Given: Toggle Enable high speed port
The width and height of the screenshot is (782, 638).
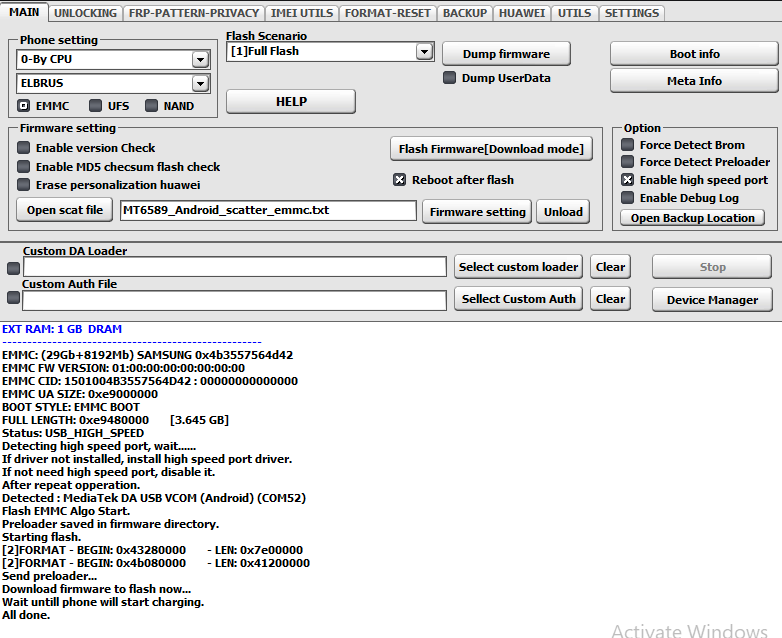Looking at the screenshot, I should (627, 180).
